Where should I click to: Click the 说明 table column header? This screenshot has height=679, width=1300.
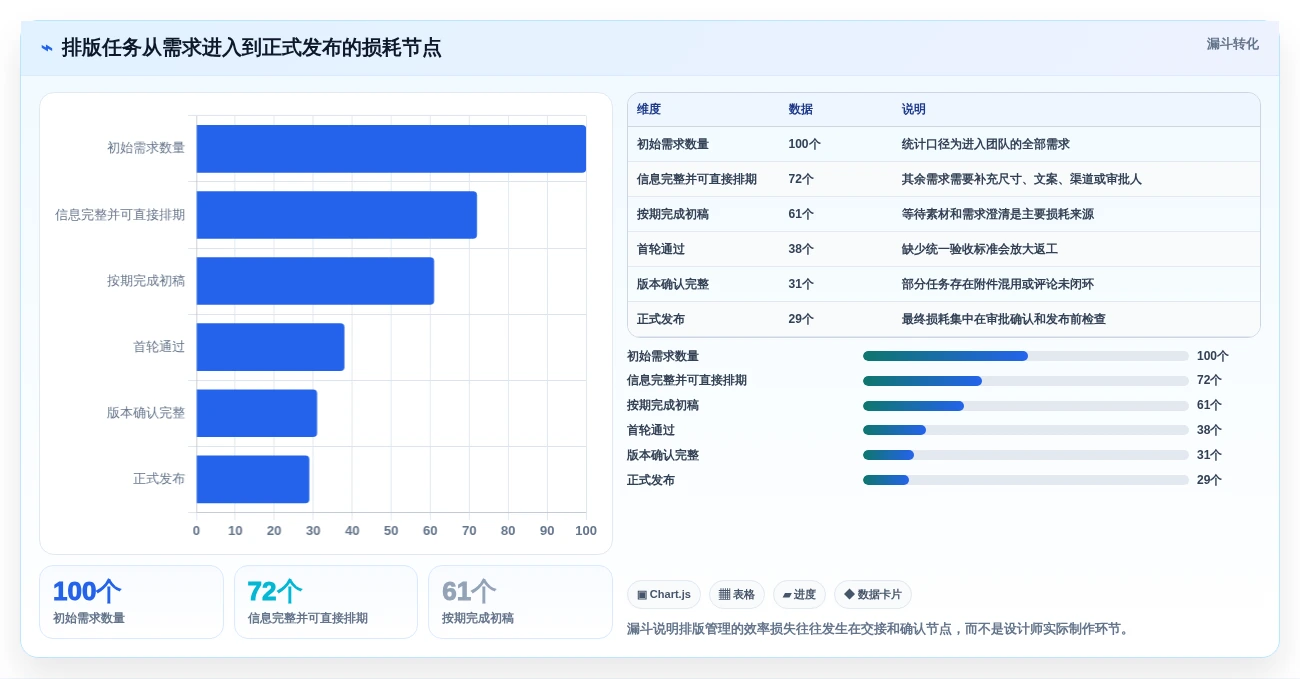pyautogui.click(x=914, y=110)
